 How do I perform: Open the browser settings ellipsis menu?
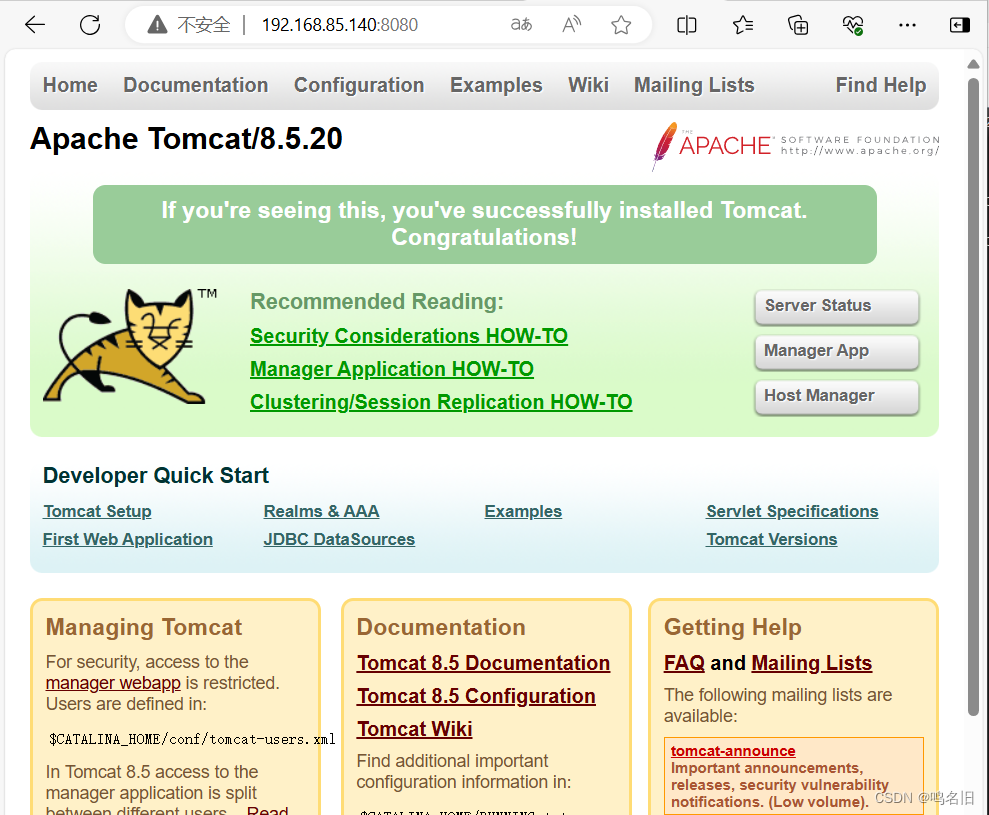907,25
